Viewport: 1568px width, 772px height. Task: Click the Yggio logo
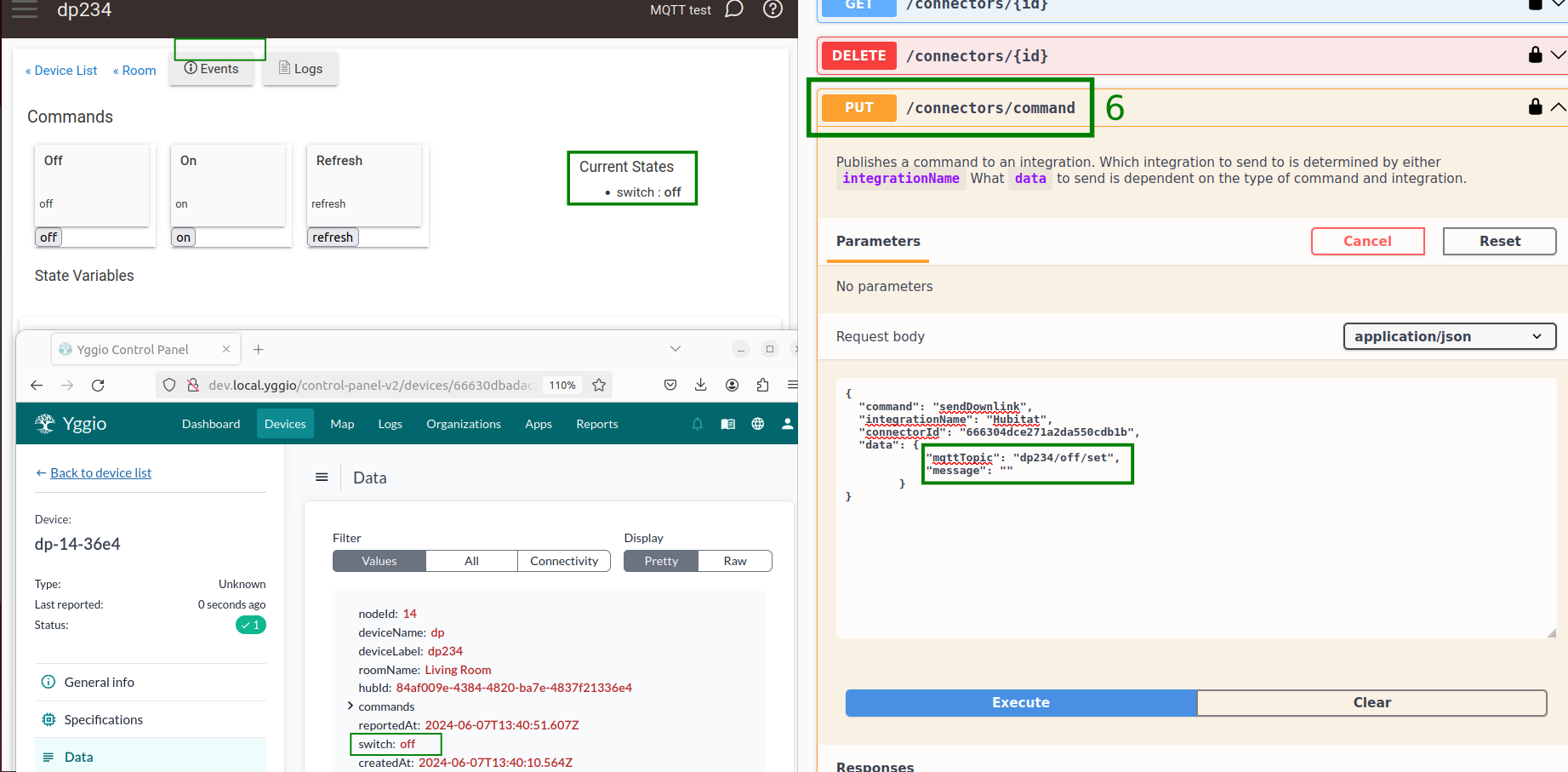pos(71,424)
